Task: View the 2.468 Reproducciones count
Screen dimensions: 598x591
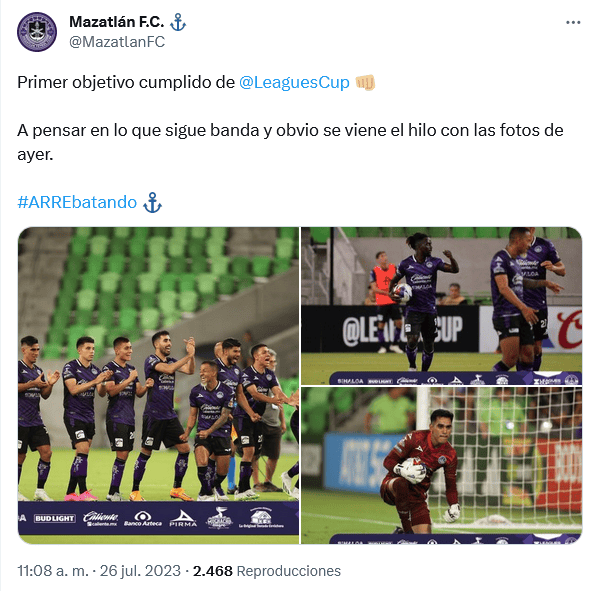Action: (x=267, y=571)
